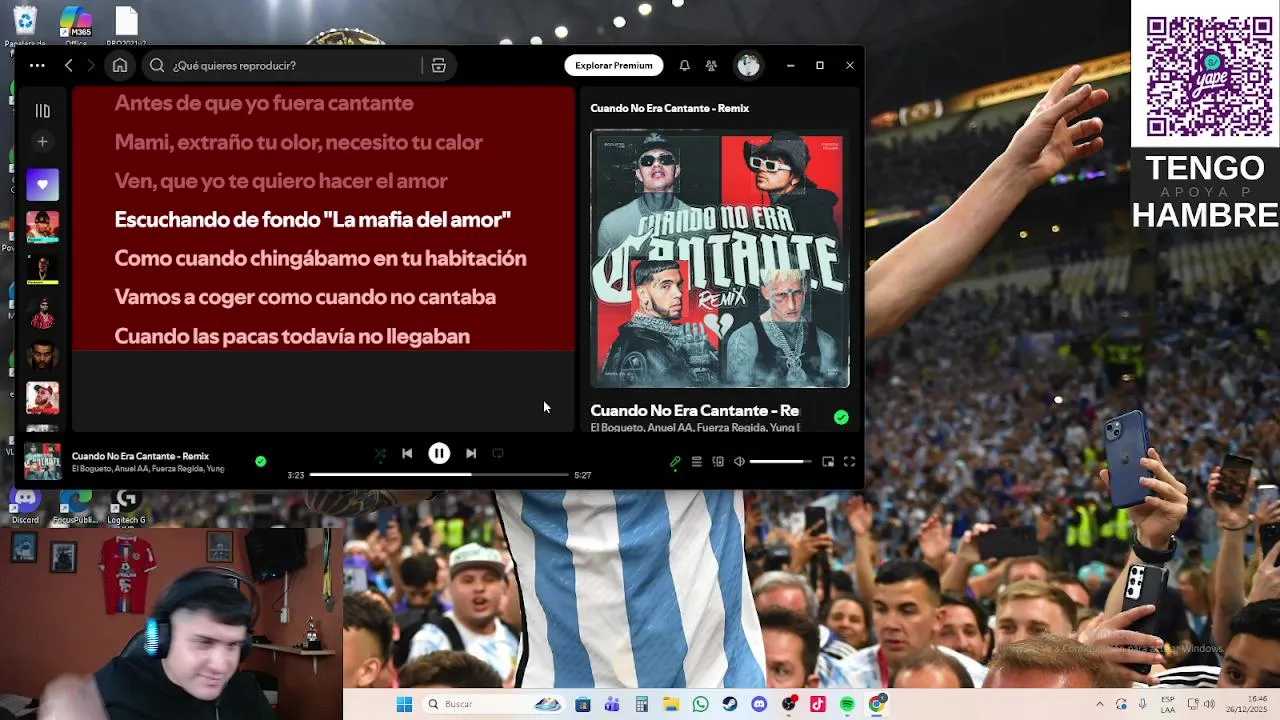The image size is (1280, 720).
Task: Open the Liked Songs heart playlist
Action: coord(42,184)
